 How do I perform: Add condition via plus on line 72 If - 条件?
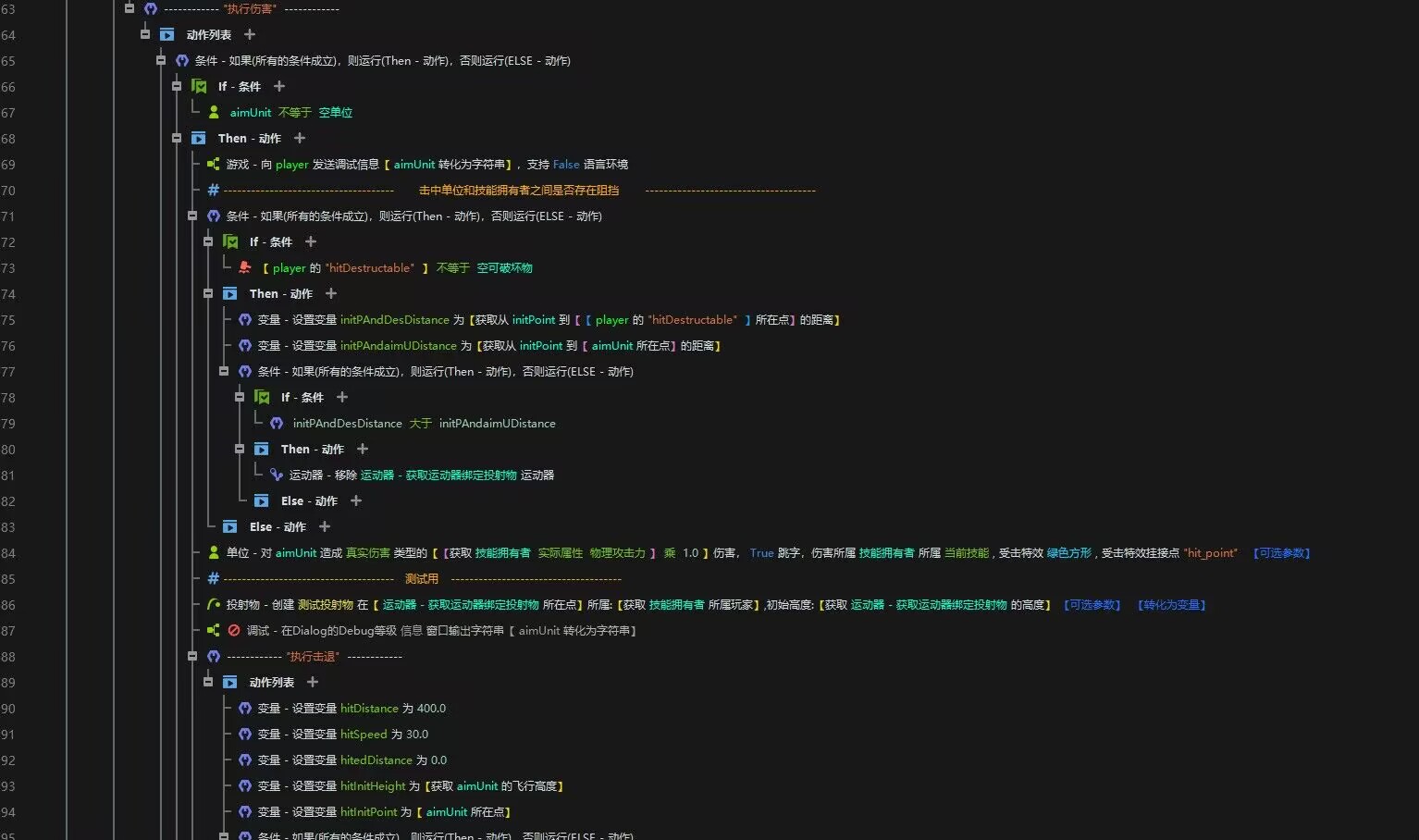coord(311,241)
